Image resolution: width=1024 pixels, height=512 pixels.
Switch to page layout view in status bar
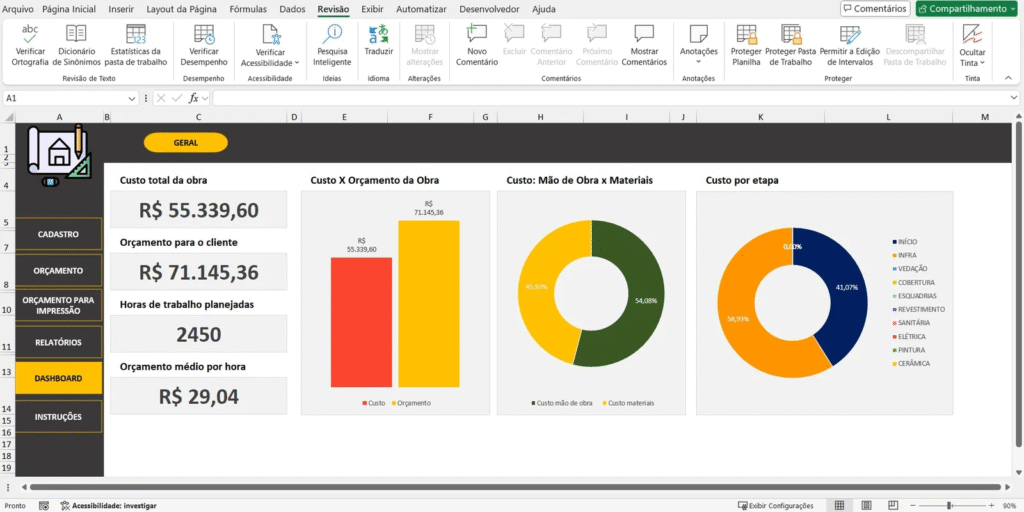pos(866,505)
